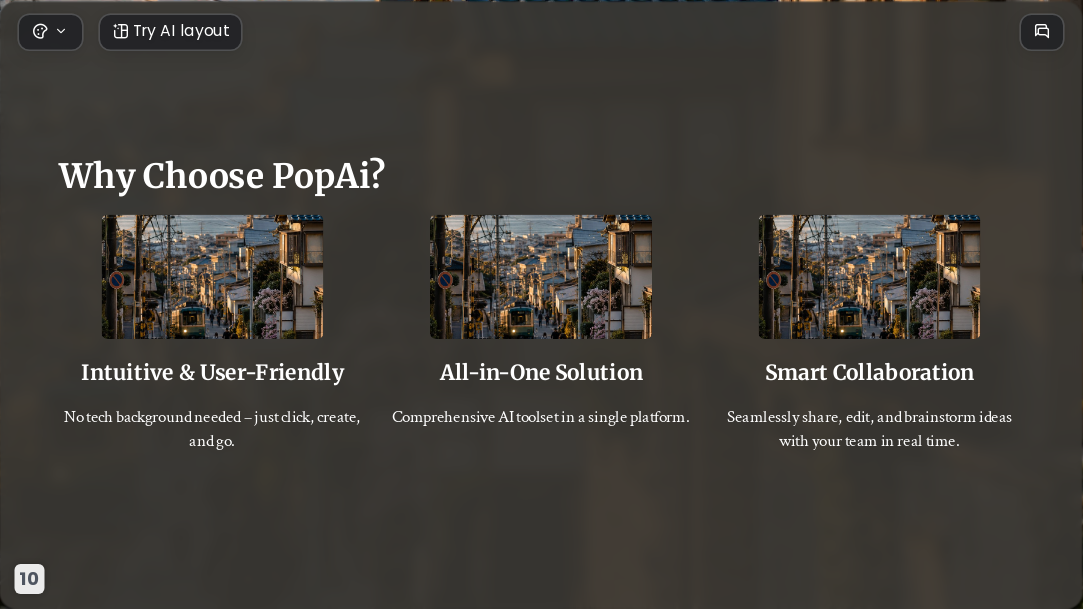Open the theme palette dropdown

point(50,32)
